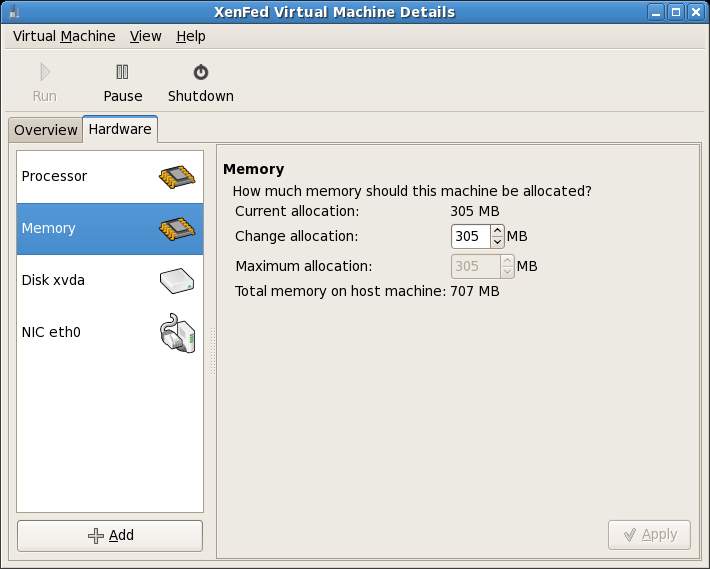Select the Hardware tab
Viewport: 710px width, 569px height.
pyautogui.click(x=119, y=129)
